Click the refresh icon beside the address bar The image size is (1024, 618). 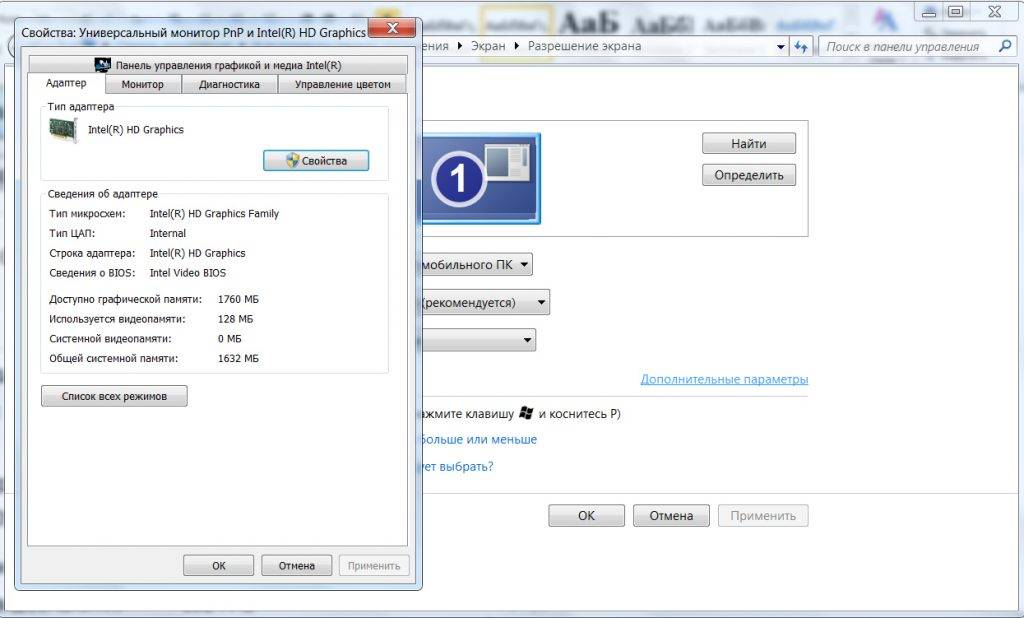click(x=801, y=47)
